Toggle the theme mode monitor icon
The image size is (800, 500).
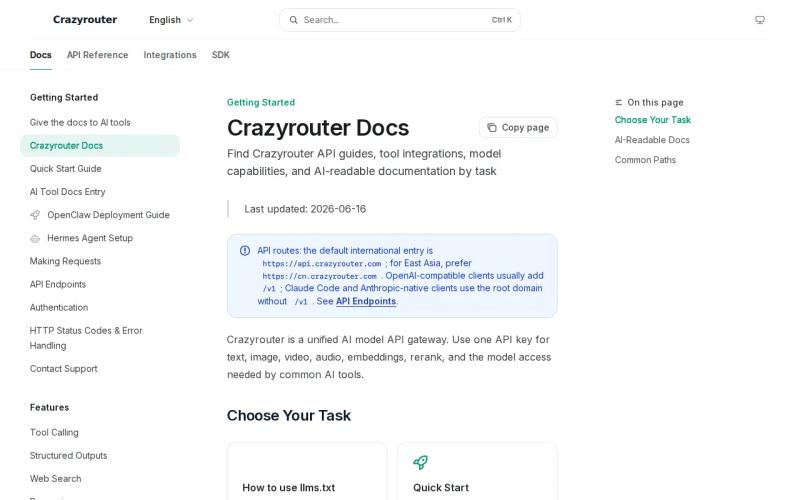760,20
